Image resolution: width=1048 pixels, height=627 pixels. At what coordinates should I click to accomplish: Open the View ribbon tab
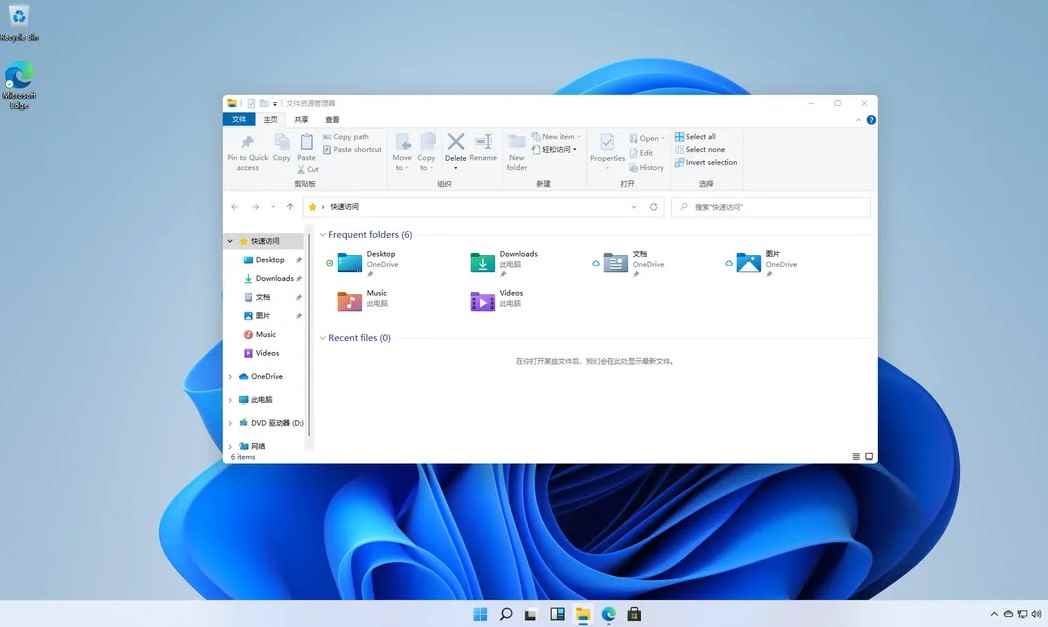(x=332, y=118)
